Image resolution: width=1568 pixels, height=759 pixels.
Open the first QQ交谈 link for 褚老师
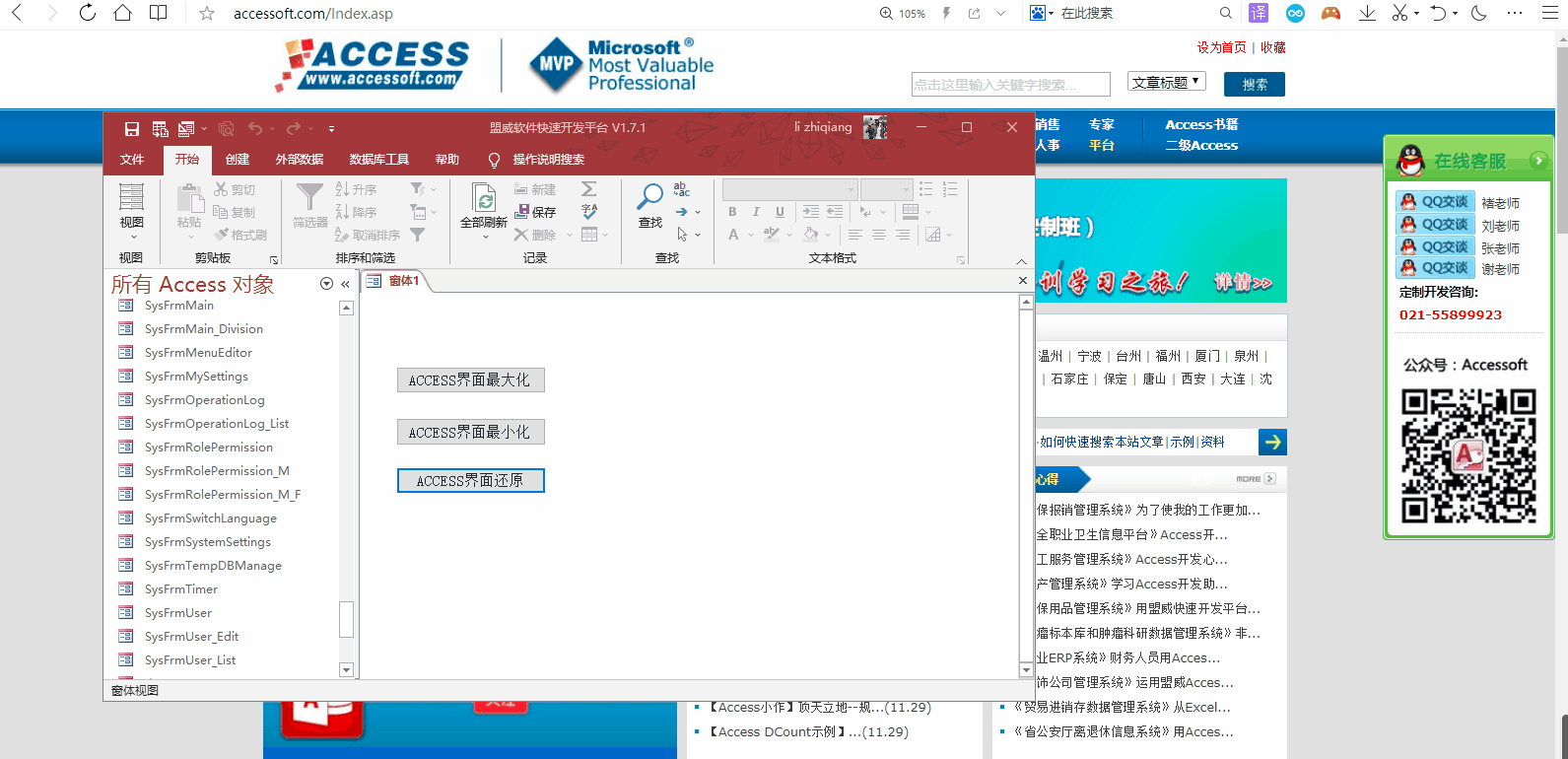[1435, 201]
